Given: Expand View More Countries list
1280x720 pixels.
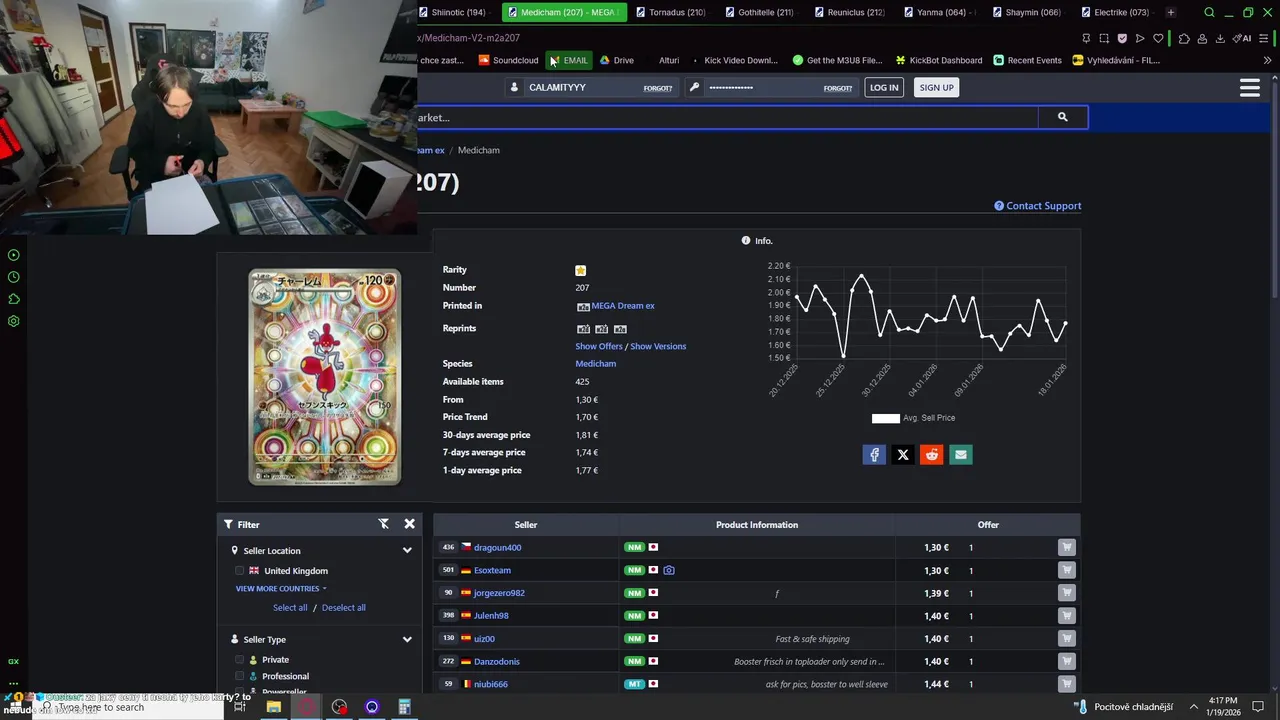Looking at the screenshot, I should [281, 589].
